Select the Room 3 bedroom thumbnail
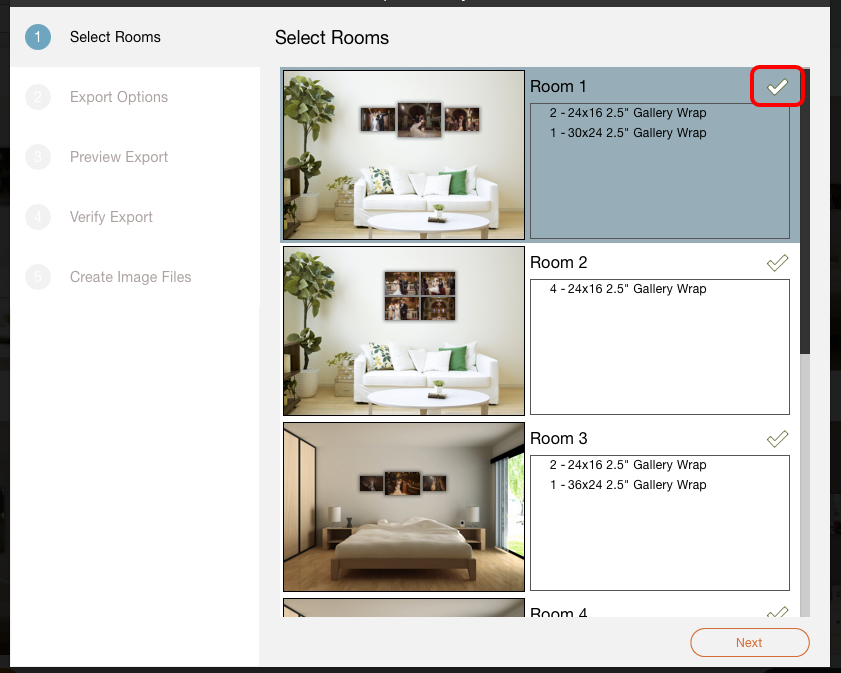Viewport: 841px width, 673px height. pos(403,507)
